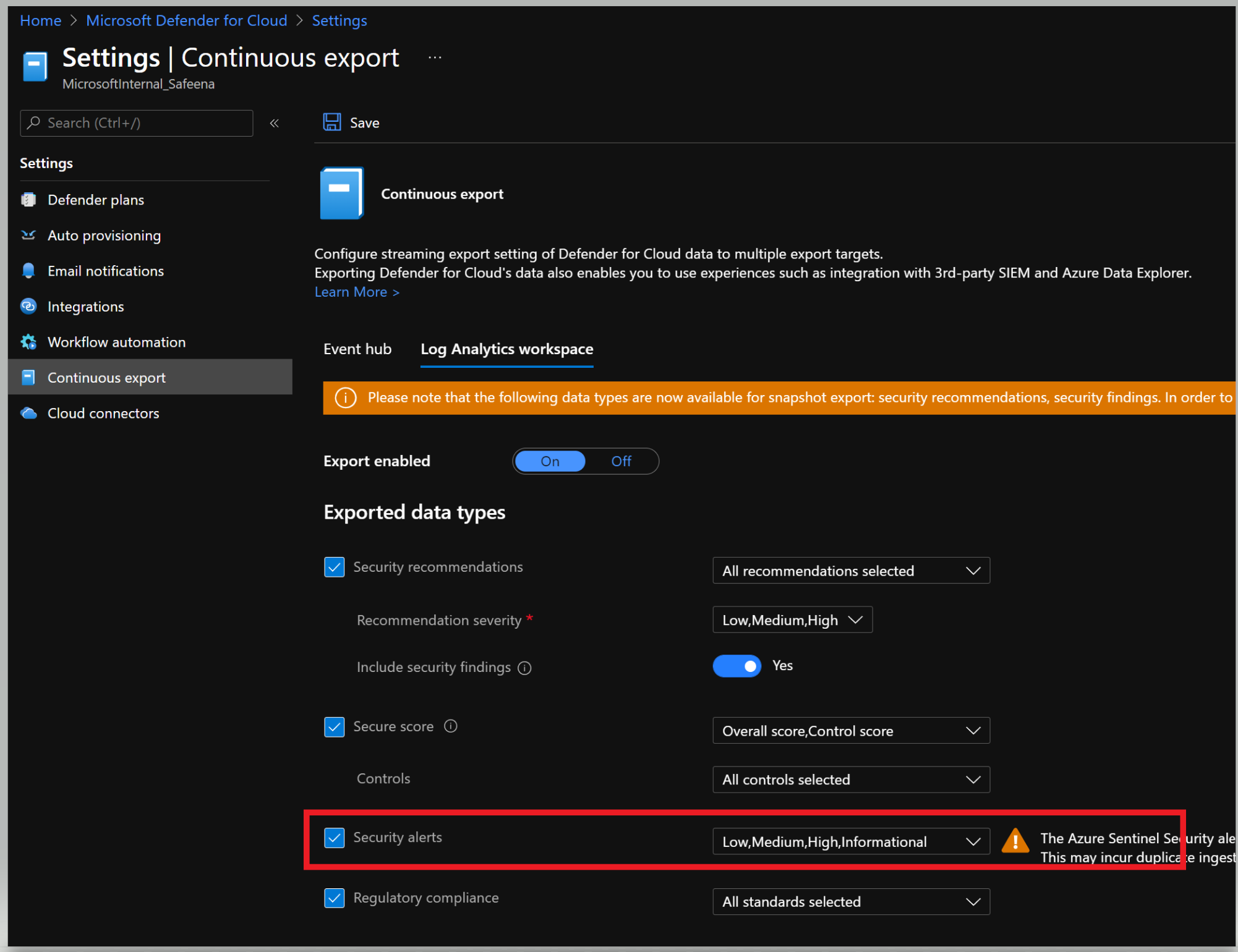Click the sidebar Search input field
The image size is (1238, 952).
142,123
